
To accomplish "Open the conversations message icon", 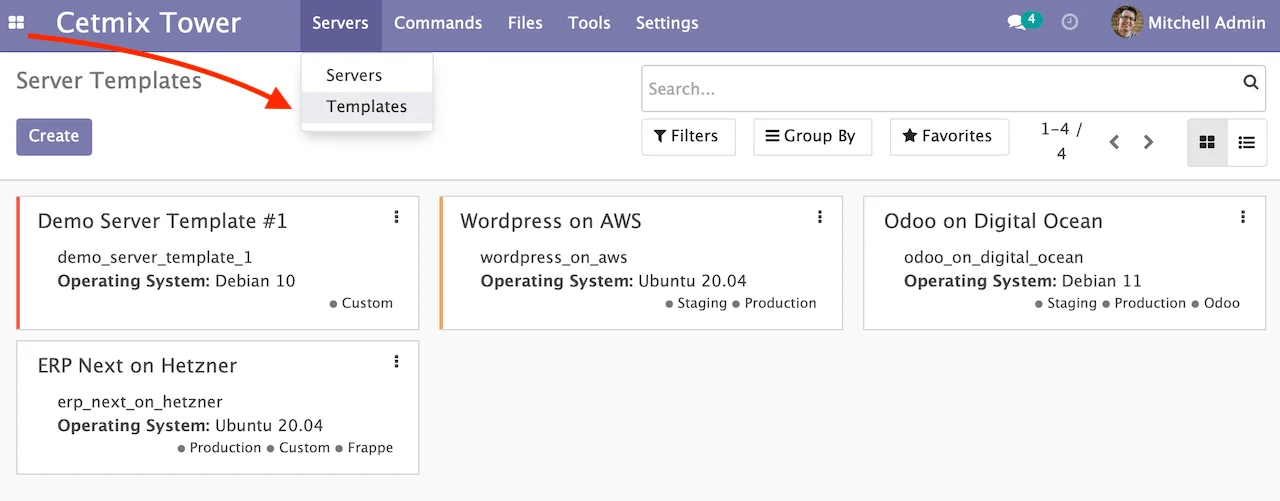I will click(x=1017, y=22).
